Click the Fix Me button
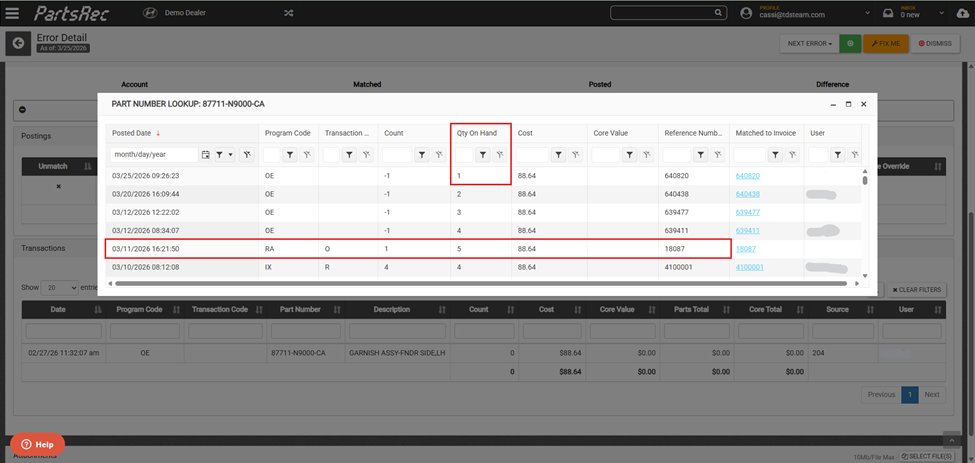This screenshot has height=463, width=975. (886, 44)
